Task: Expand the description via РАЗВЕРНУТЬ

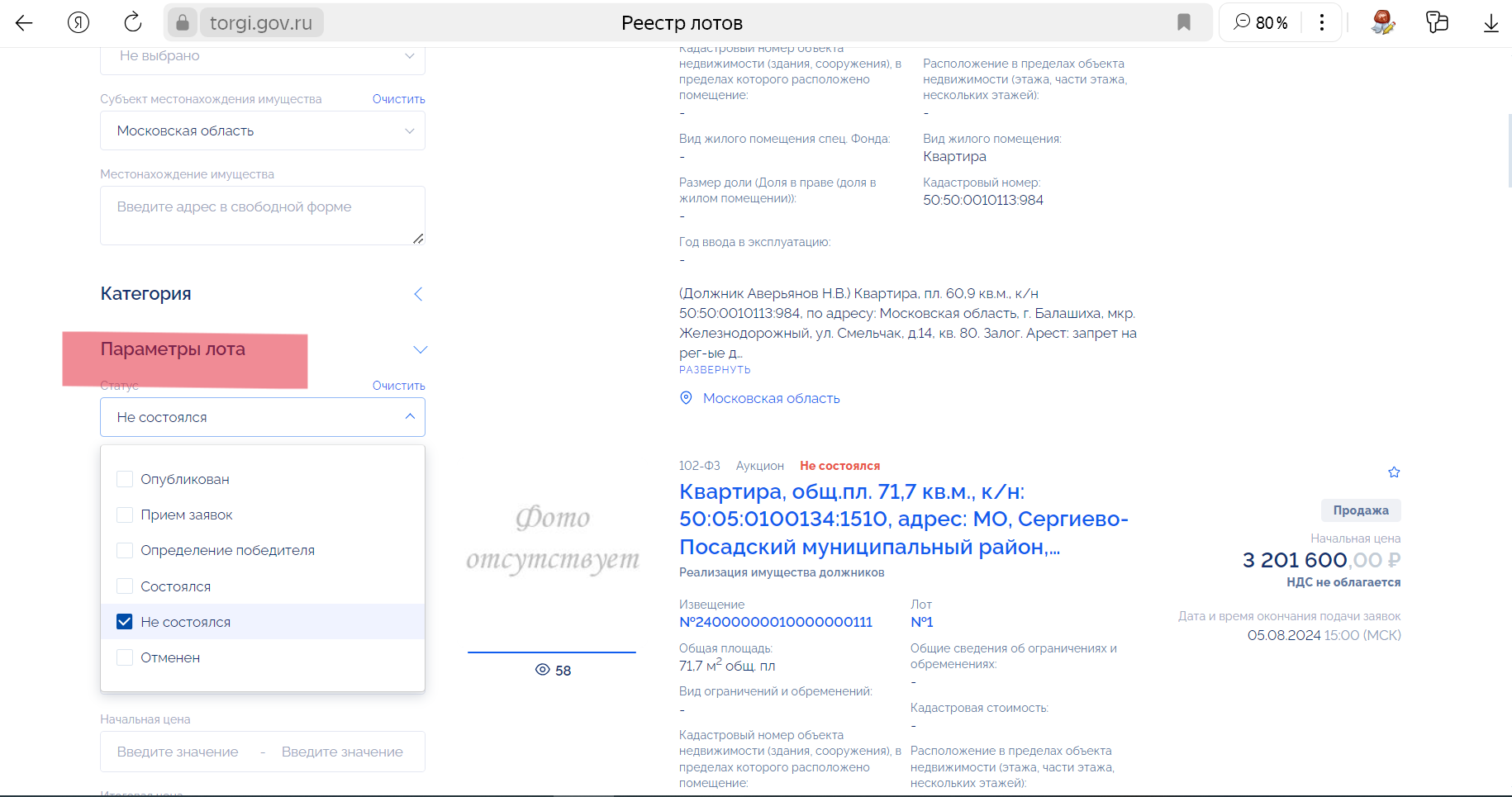Action: coord(715,370)
